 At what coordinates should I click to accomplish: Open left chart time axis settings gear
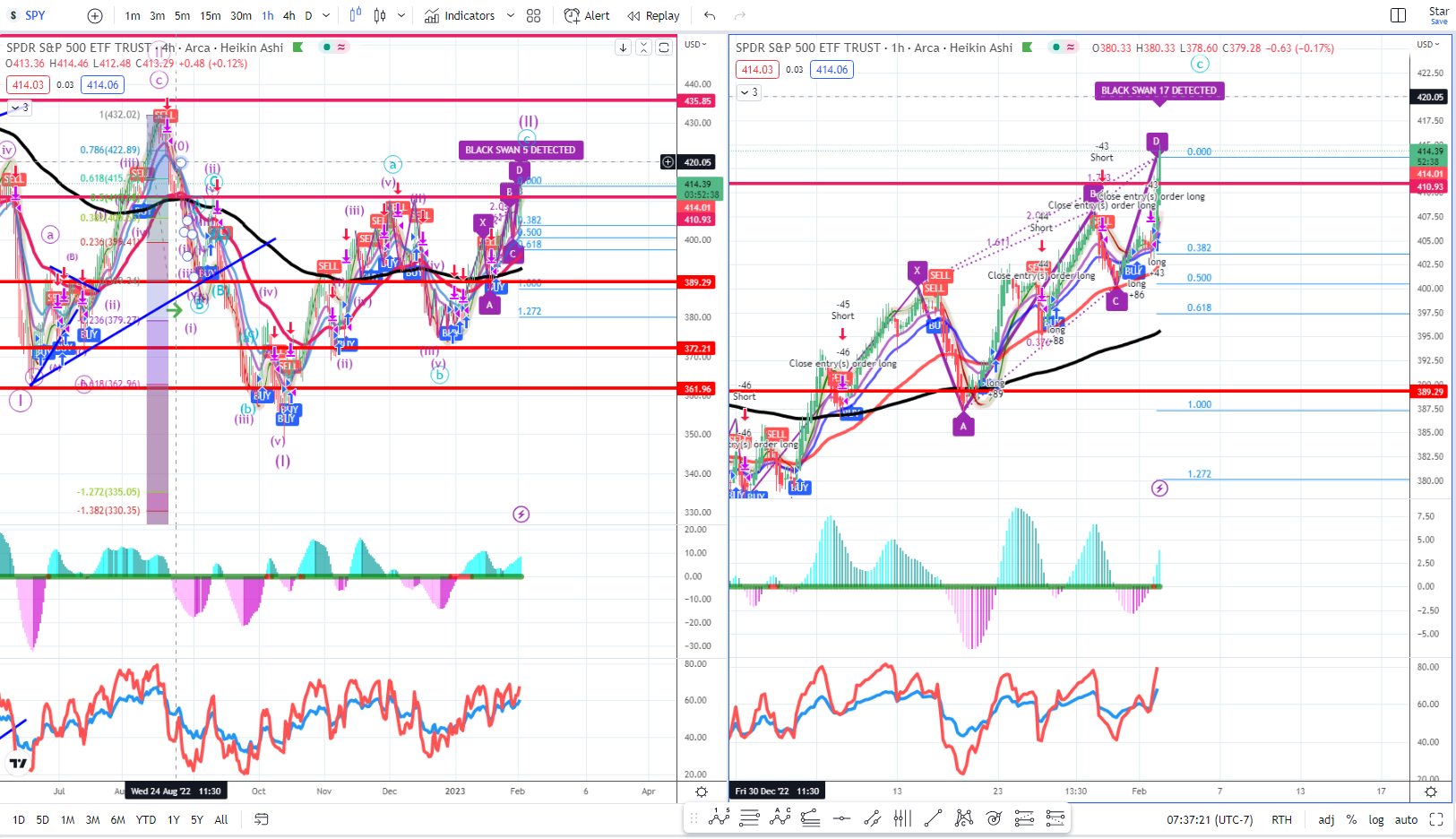tap(702, 791)
